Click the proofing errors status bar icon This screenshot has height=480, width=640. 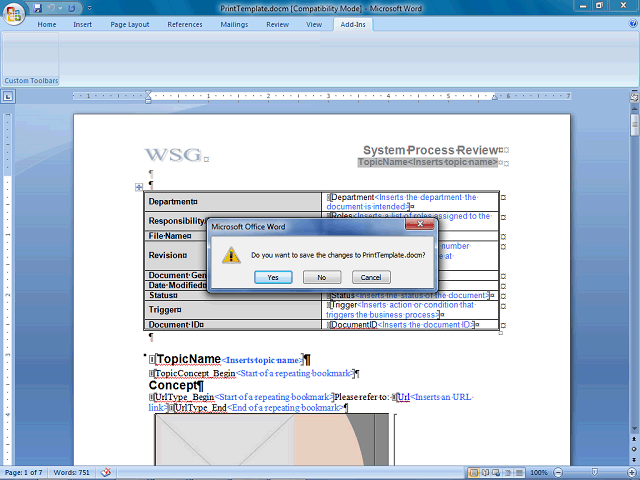tap(106, 473)
